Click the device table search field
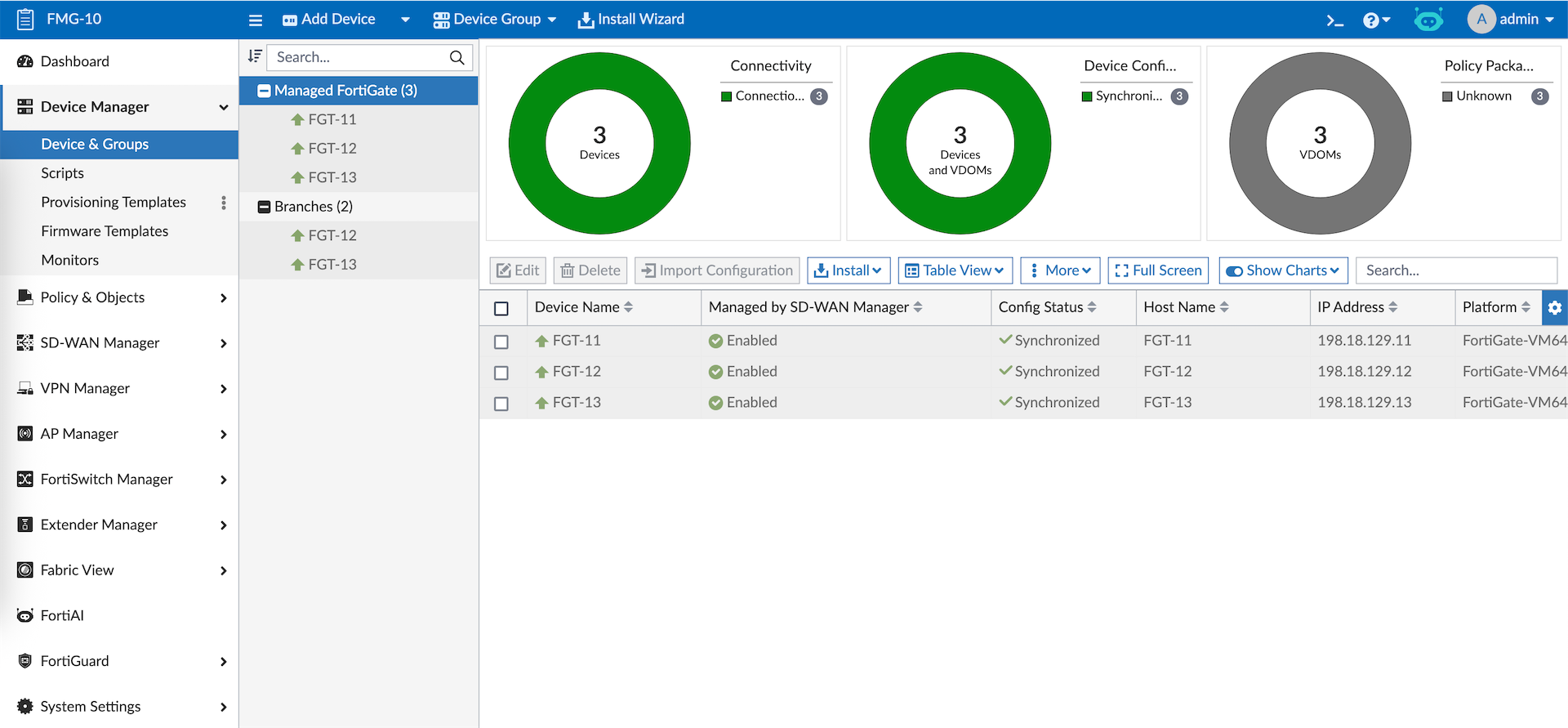 pyautogui.click(x=1456, y=270)
